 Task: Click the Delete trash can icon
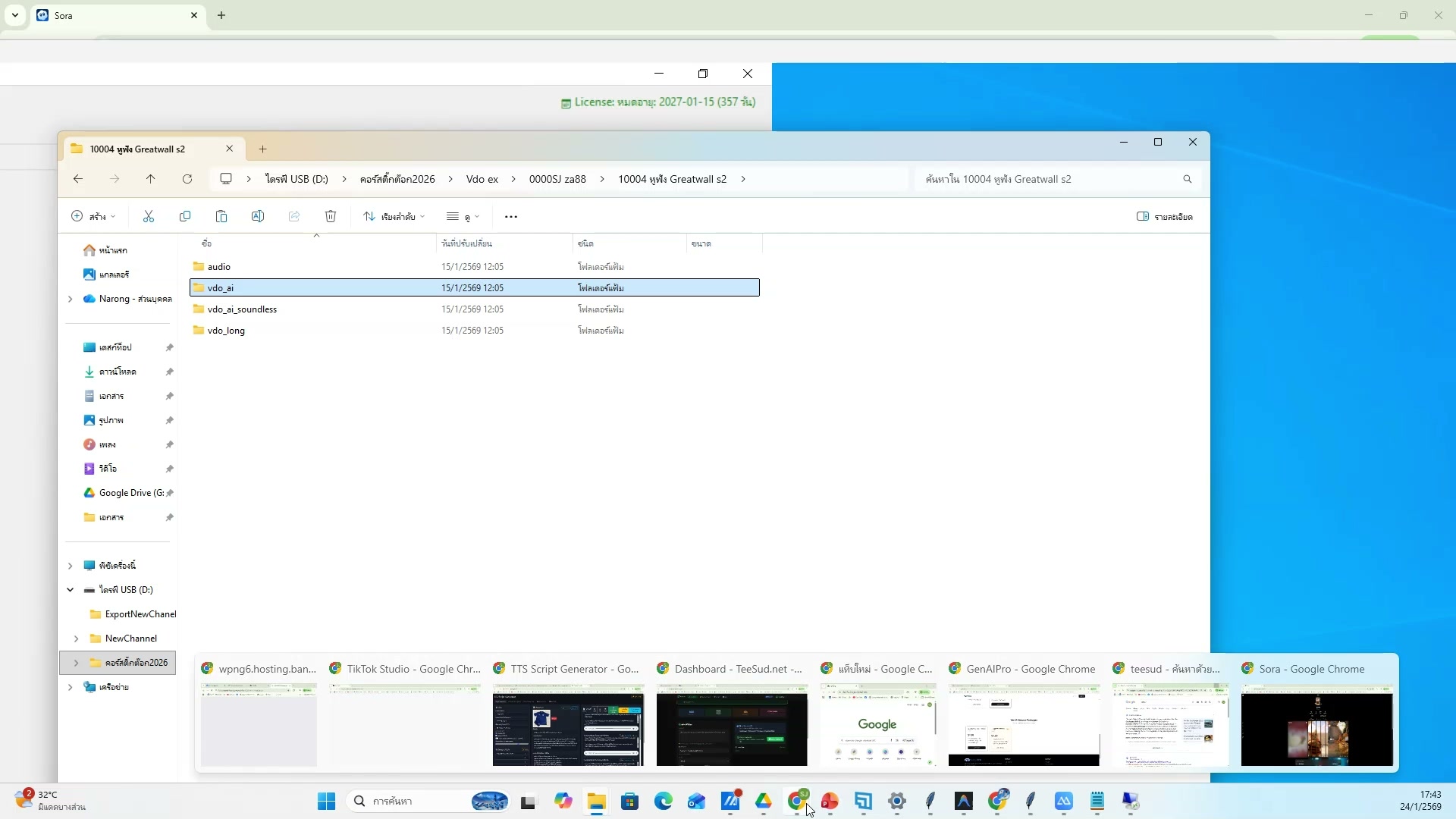331,217
